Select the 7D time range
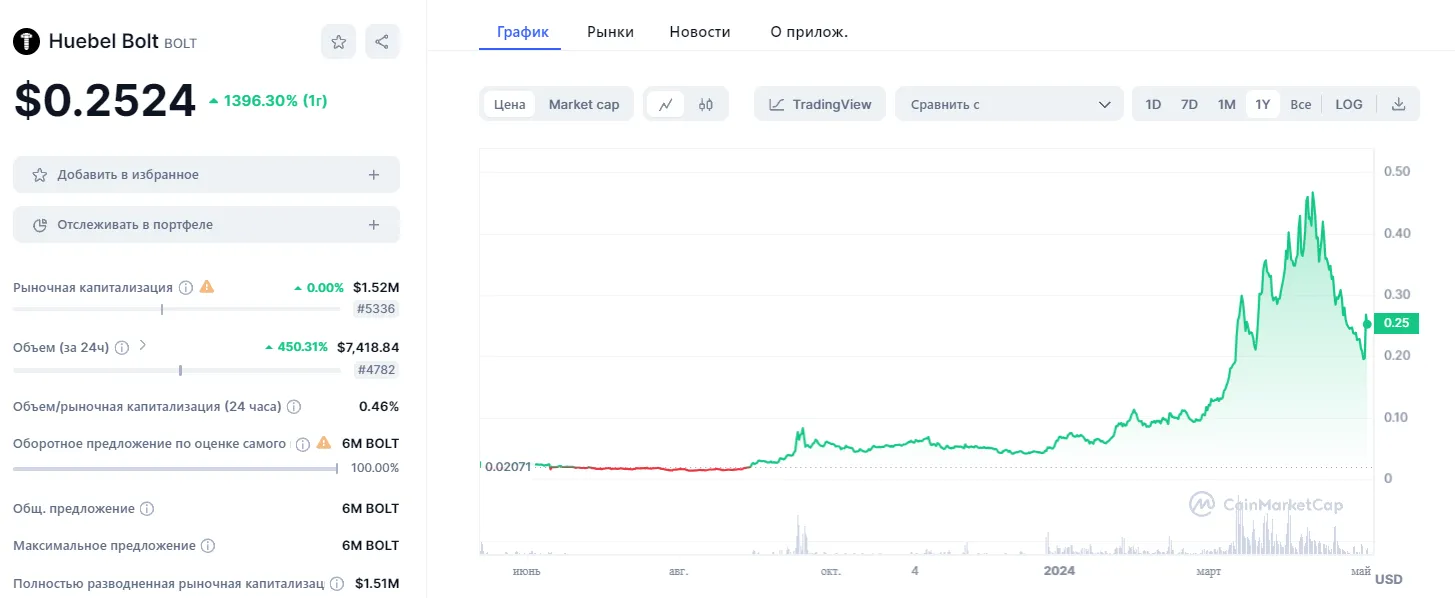This screenshot has width=1455, height=598. [x=1189, y=104]
